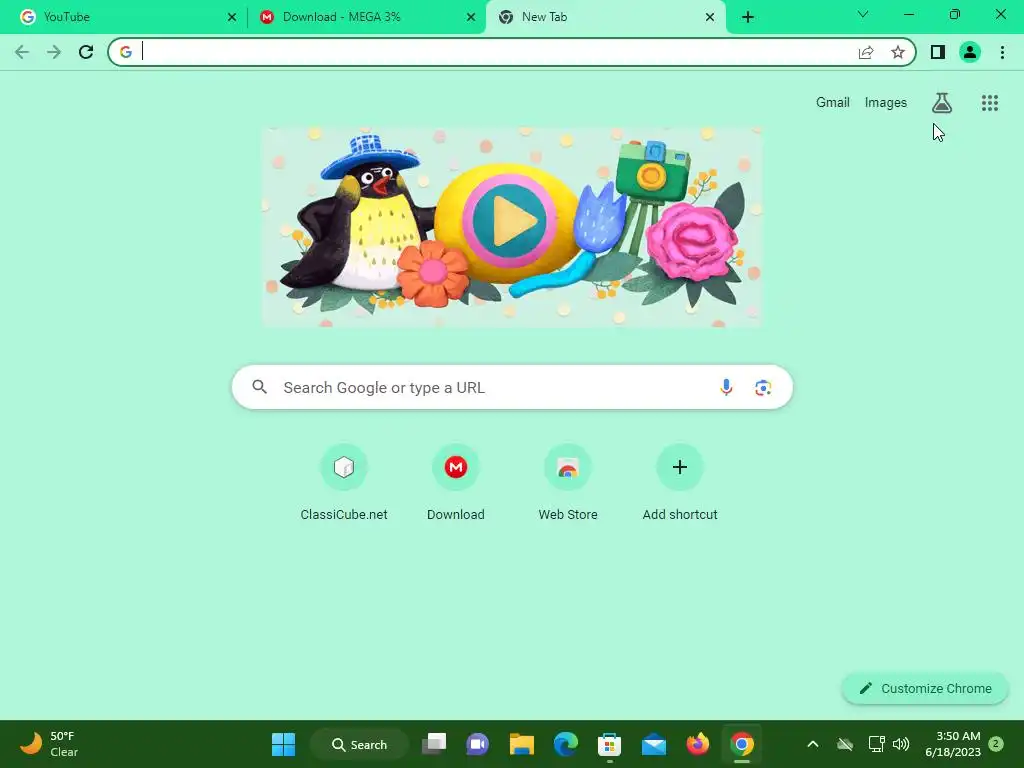Image resolution: width=1024 pixels, height=768 pixels.
Task: Expand the Search tabs chevron
Action: [x=863, y=14]
